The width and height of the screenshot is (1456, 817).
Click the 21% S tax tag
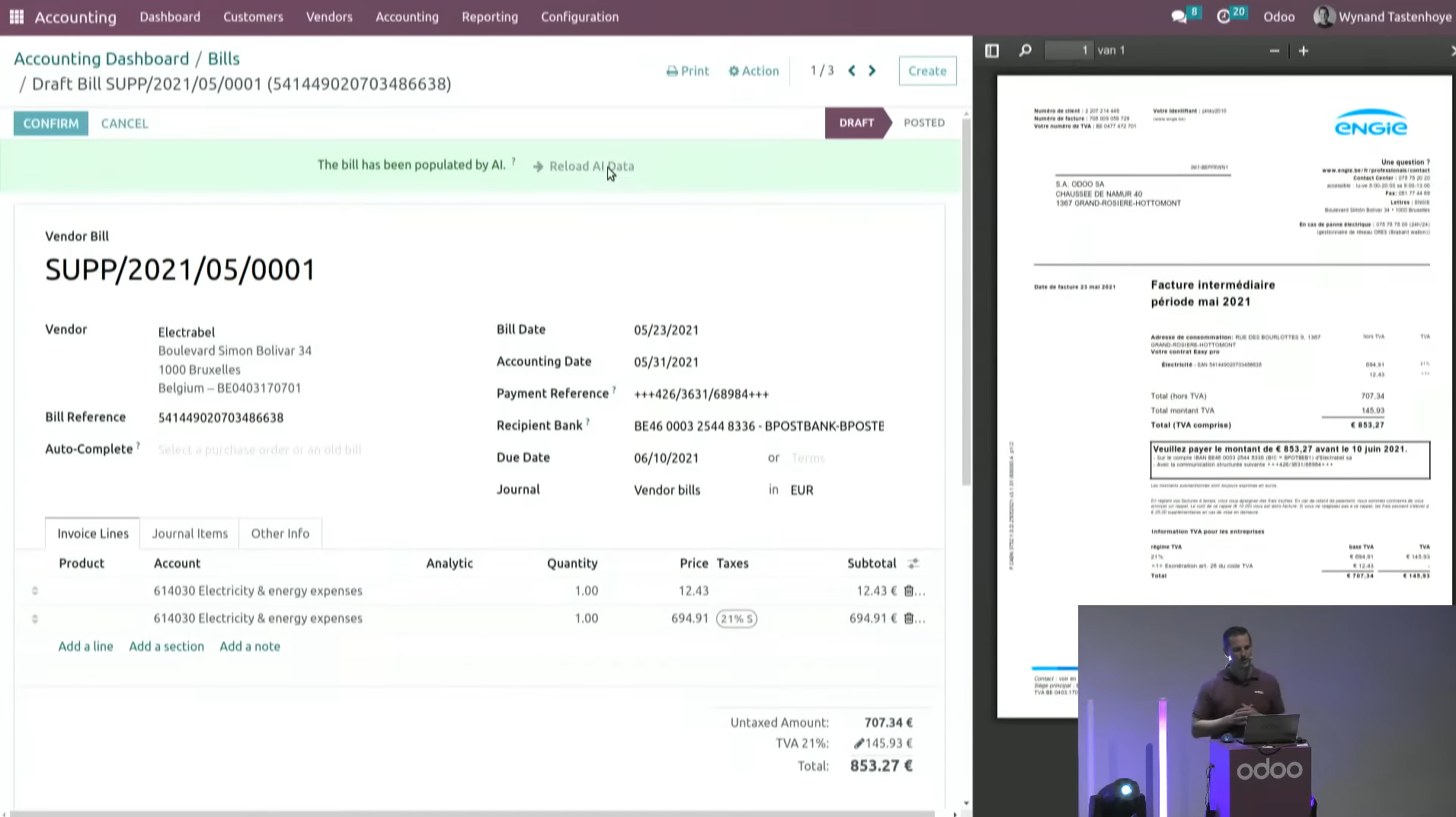click(x=737, y=619)
